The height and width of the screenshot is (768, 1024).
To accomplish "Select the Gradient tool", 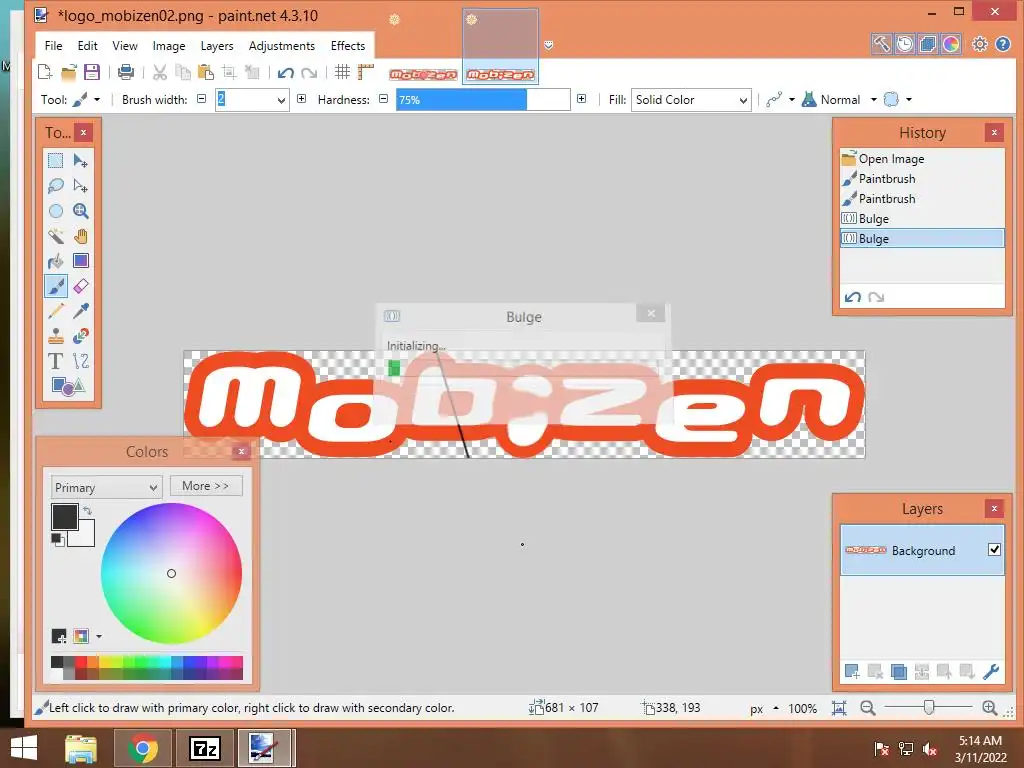I will coord(80,261).
